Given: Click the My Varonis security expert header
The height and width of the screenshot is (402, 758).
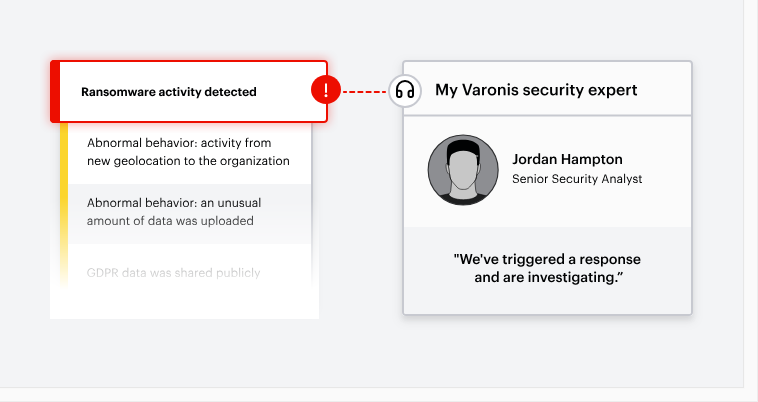Looking at the screenshot, I should tap(536, 90).
